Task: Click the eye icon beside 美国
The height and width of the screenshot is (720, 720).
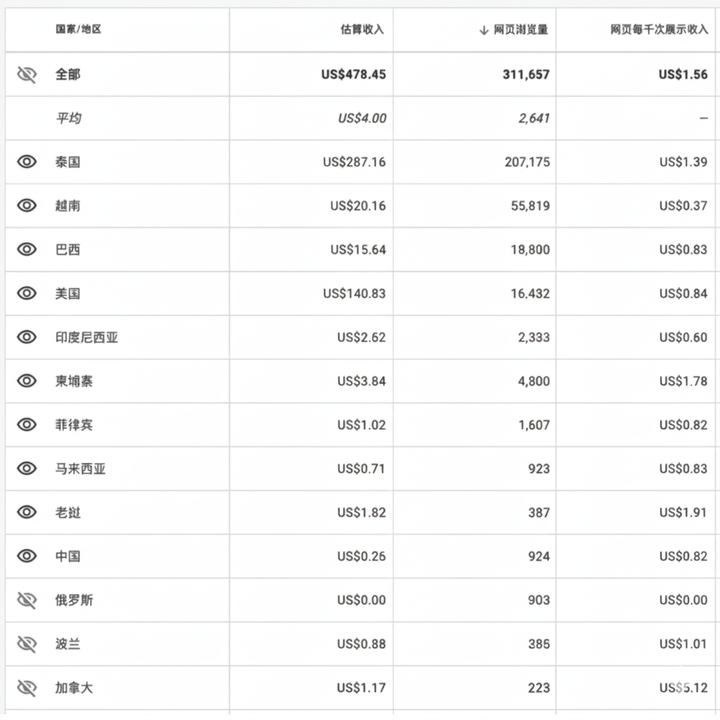Action: [27, 294]
